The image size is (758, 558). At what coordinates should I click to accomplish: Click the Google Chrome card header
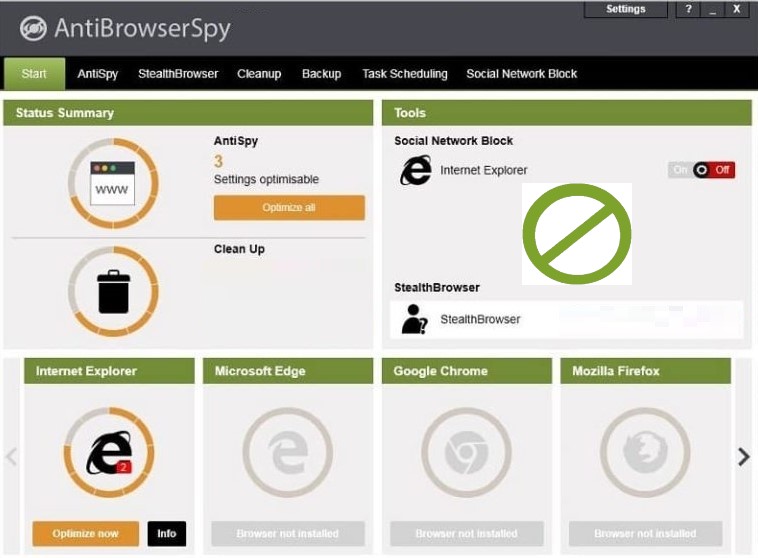coord(466,371)
